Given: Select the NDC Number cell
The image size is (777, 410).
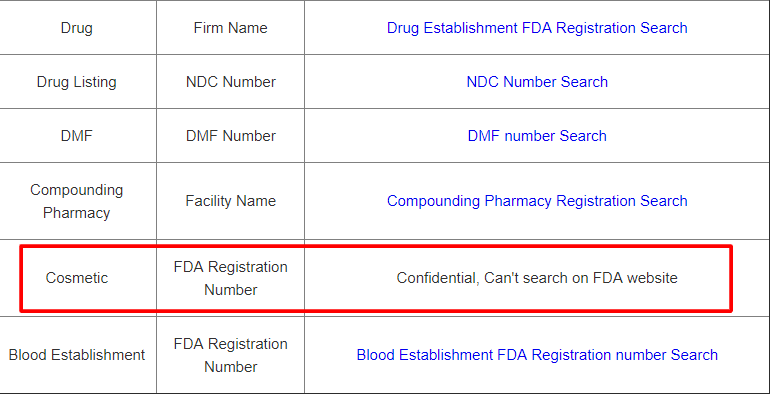Looking at the screenshot, I should [230, 82].
